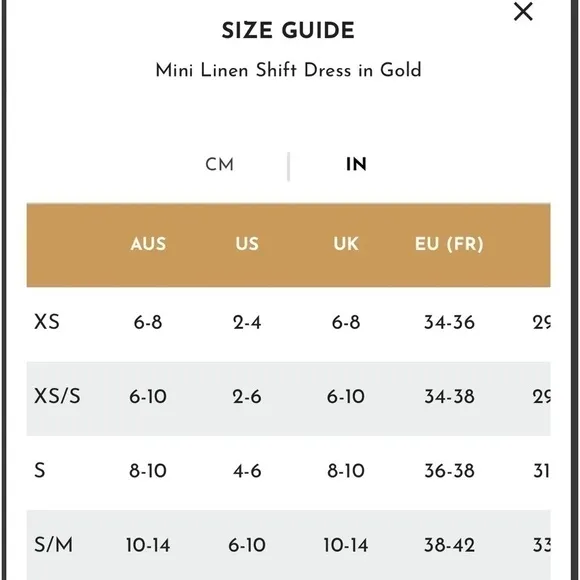The width and height of the screenshot is (580, 580).
Task: Close the size guide with the X icon
Action: click(523, 11)
